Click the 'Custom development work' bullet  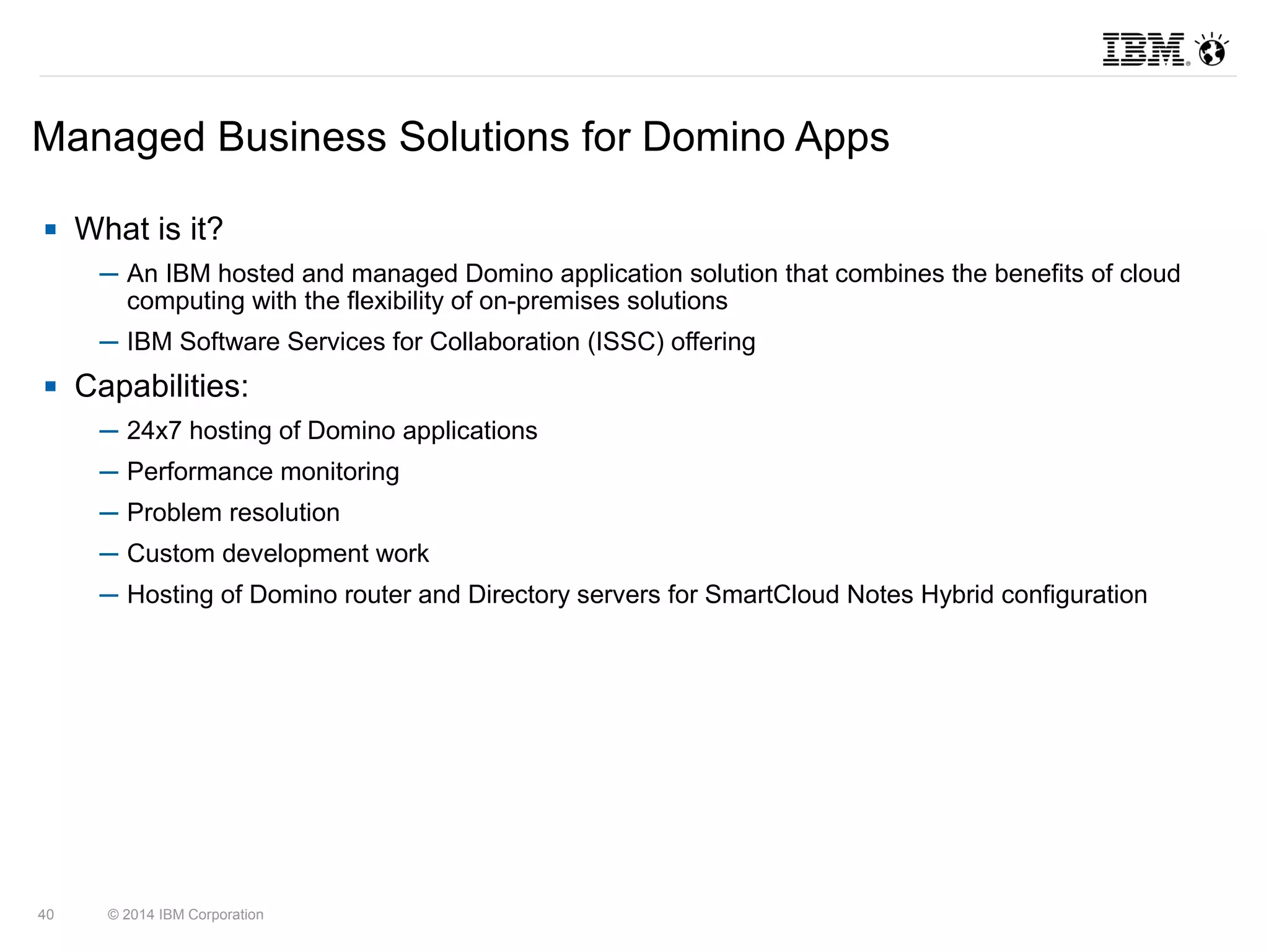[x=278, y=554]
